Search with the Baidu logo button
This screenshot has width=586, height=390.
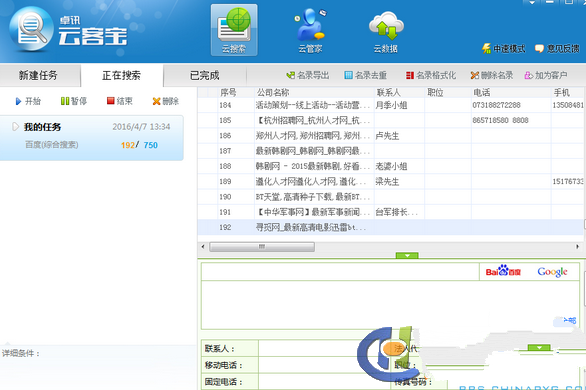click(503, 272)
